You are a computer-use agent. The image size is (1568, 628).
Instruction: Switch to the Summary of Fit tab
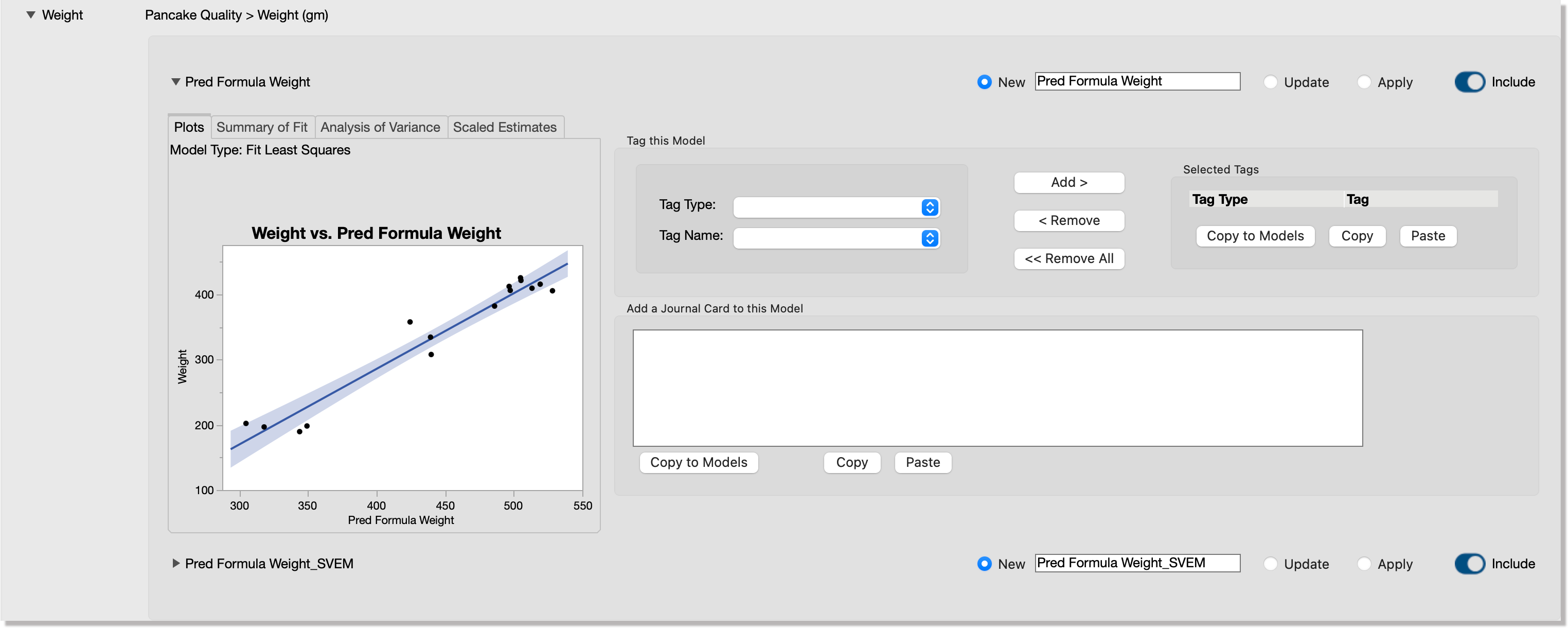pos(262,127)
